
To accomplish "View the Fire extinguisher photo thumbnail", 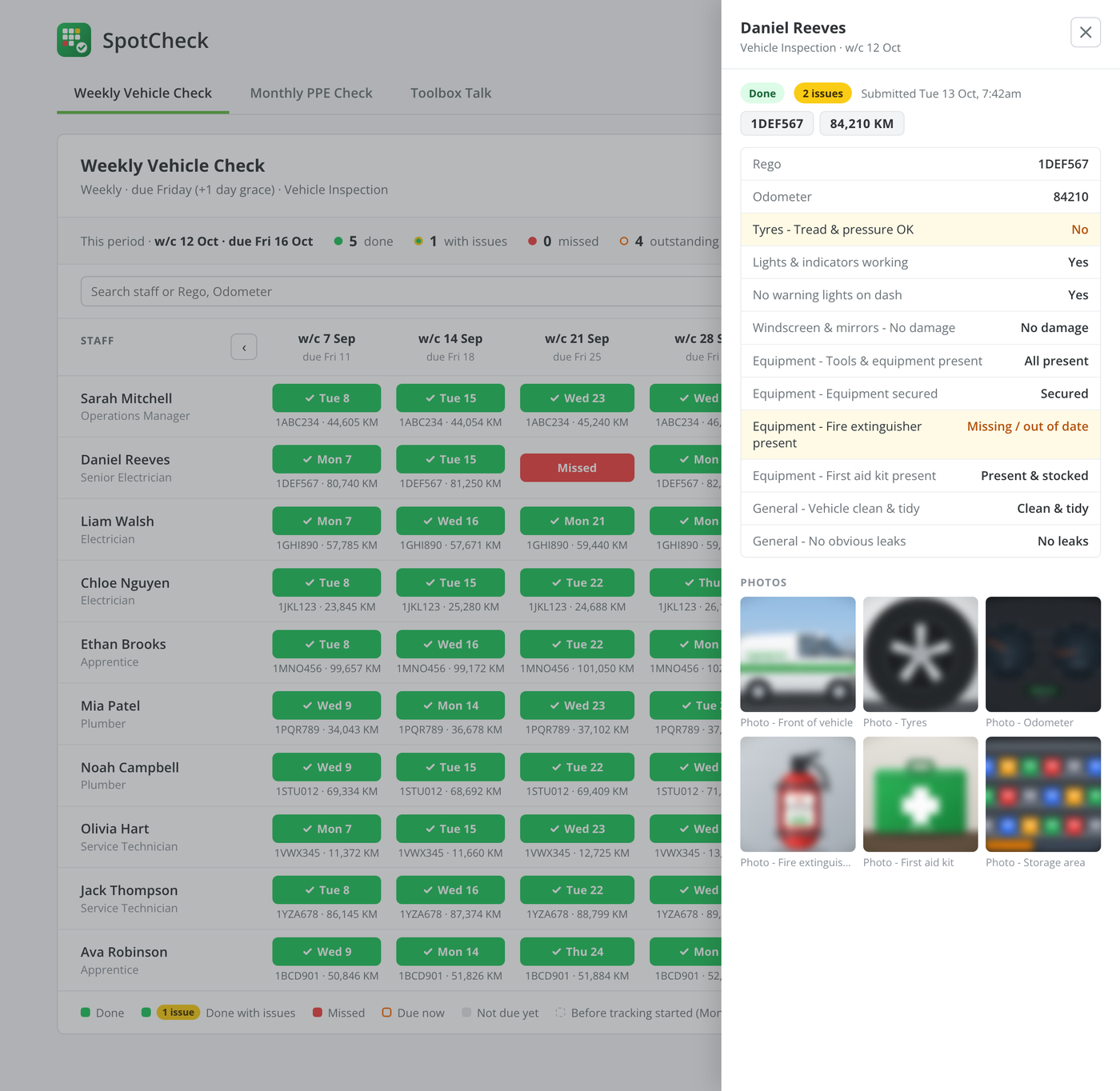I will [798, 794].
